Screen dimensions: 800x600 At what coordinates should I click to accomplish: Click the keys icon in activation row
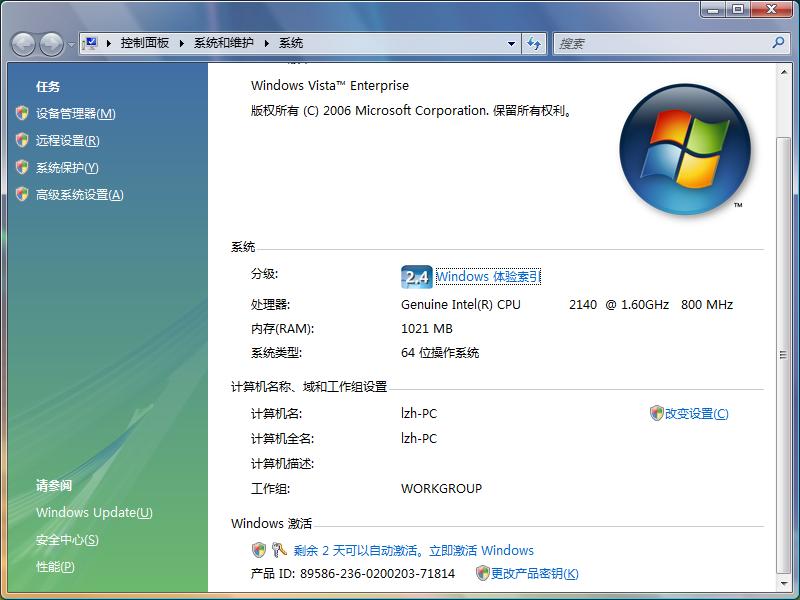[279, 549]
